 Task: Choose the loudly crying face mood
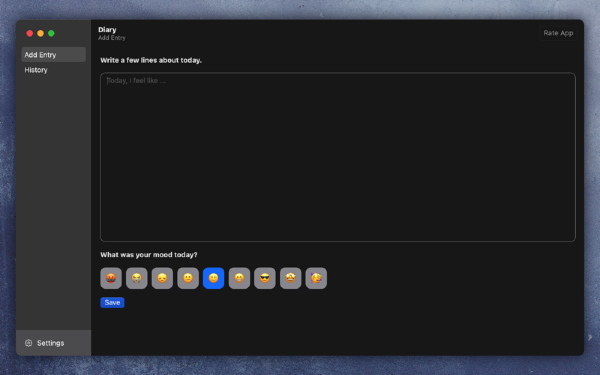pos(137,278)
